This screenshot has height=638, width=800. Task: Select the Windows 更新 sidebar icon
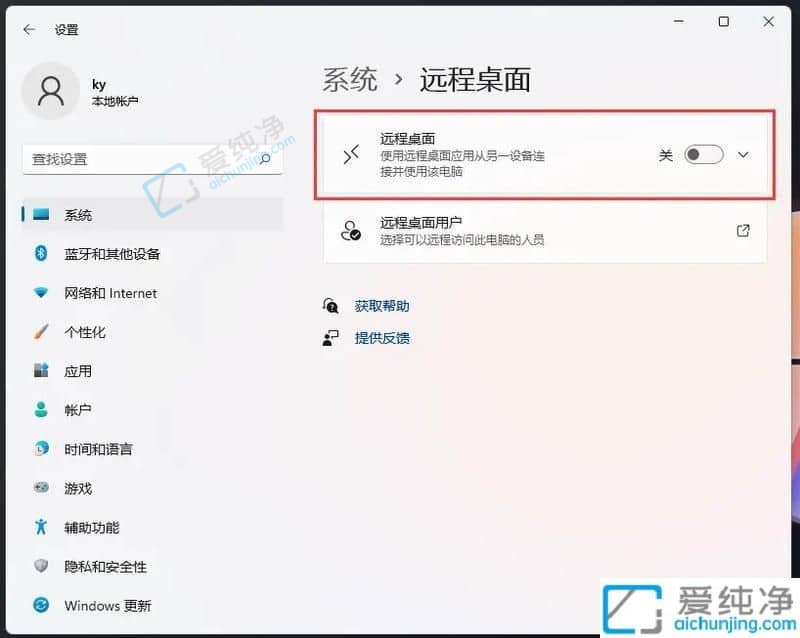click(40, 605)
